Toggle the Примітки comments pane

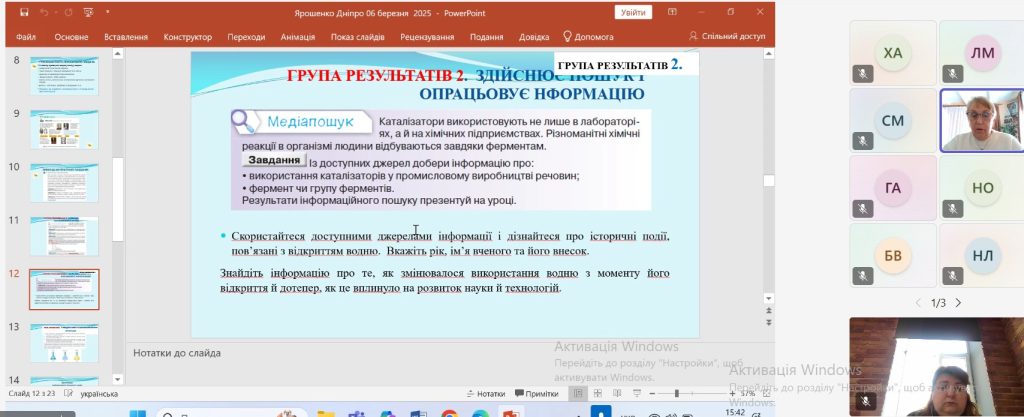(x=537, y=394)
